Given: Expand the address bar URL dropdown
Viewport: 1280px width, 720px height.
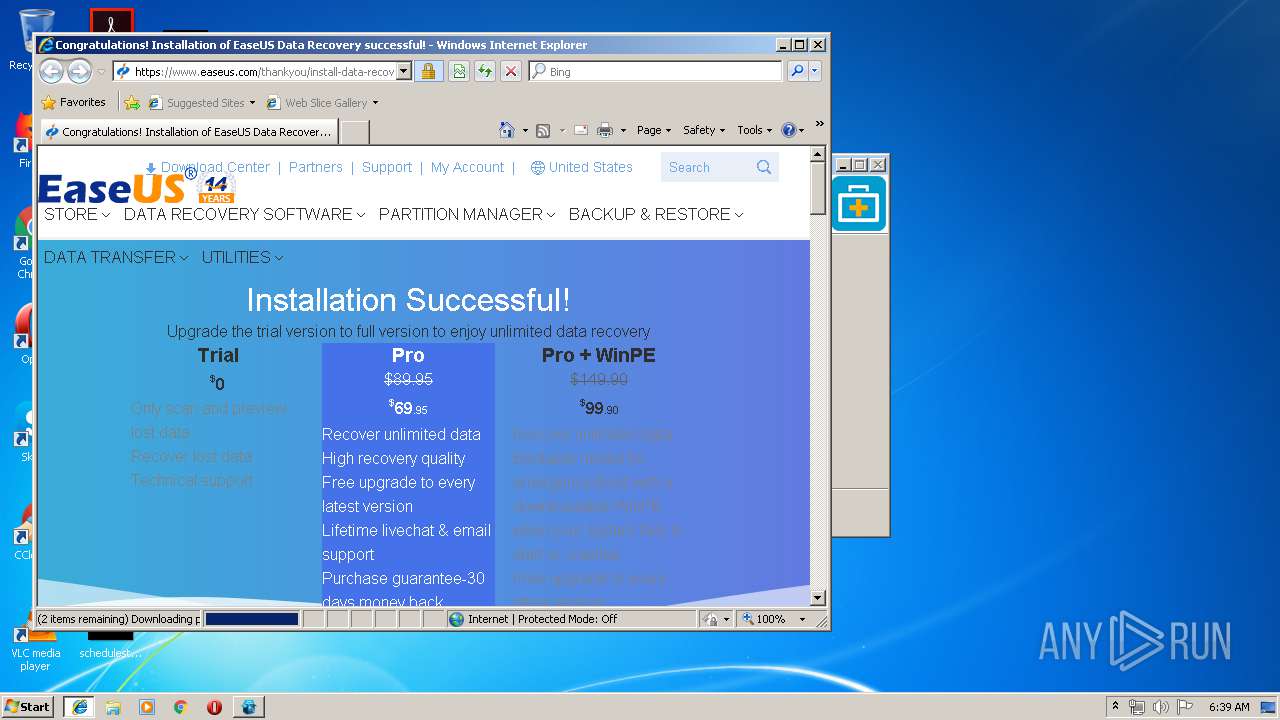Looking at the screenshot, I should tap(404, 71).
